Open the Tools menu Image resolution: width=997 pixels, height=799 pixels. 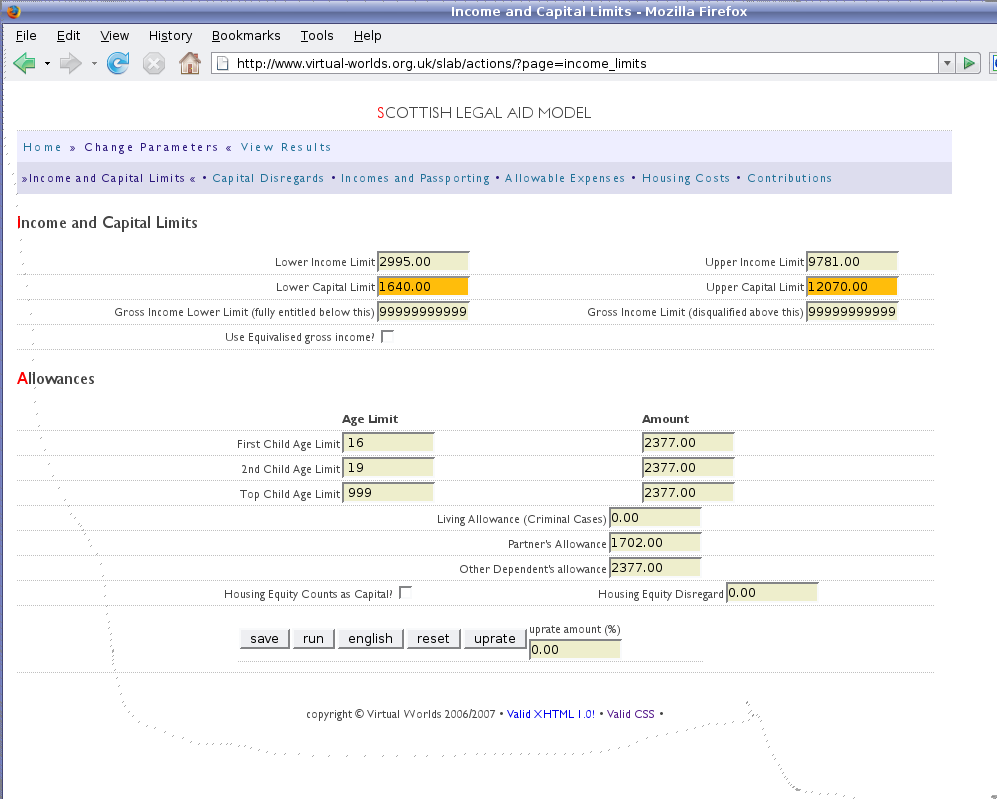(317, 35)
